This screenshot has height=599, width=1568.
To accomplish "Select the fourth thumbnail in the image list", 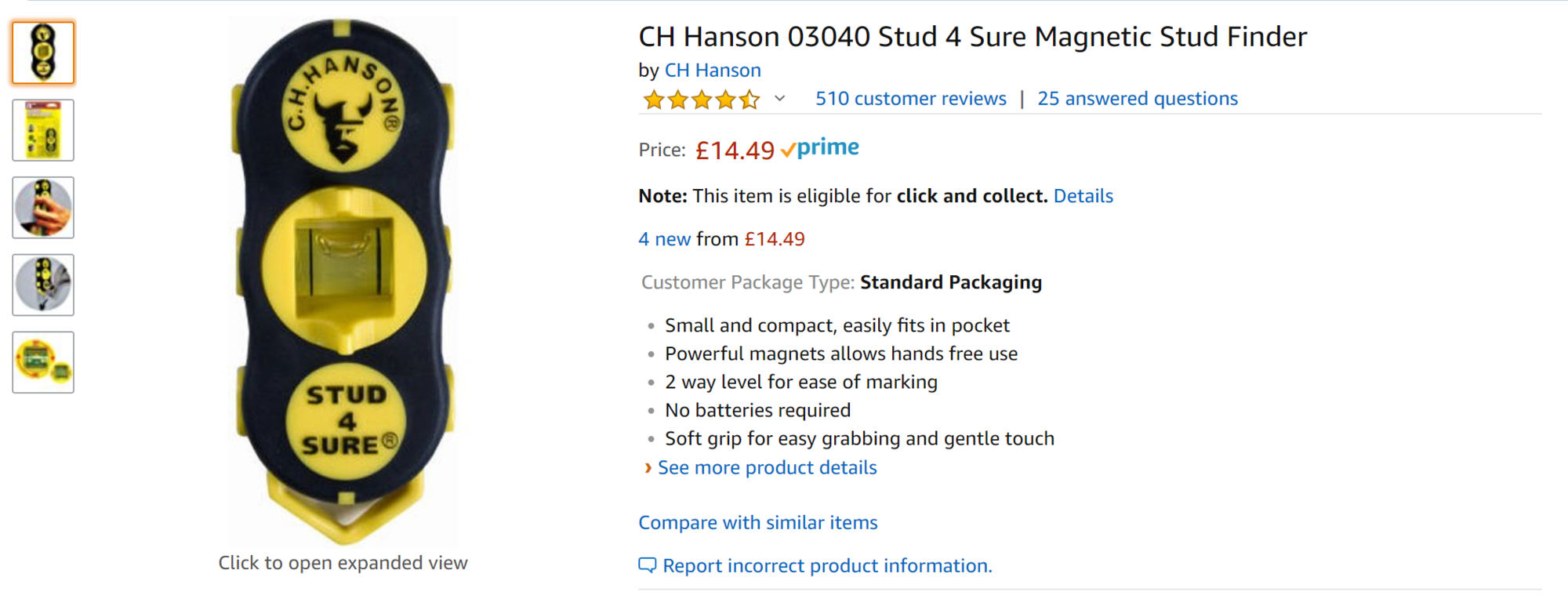I will 43,285.
